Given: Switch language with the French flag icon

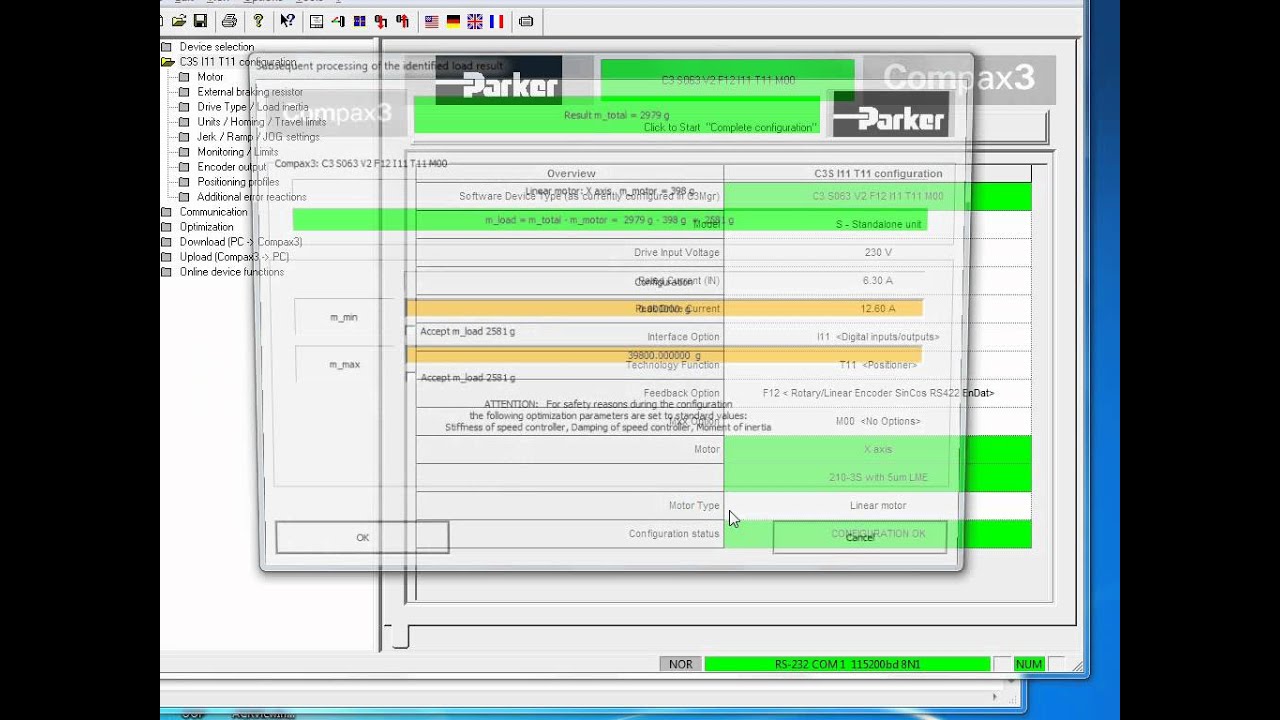Looking at the screenshot, I should (x=496, y=21).
